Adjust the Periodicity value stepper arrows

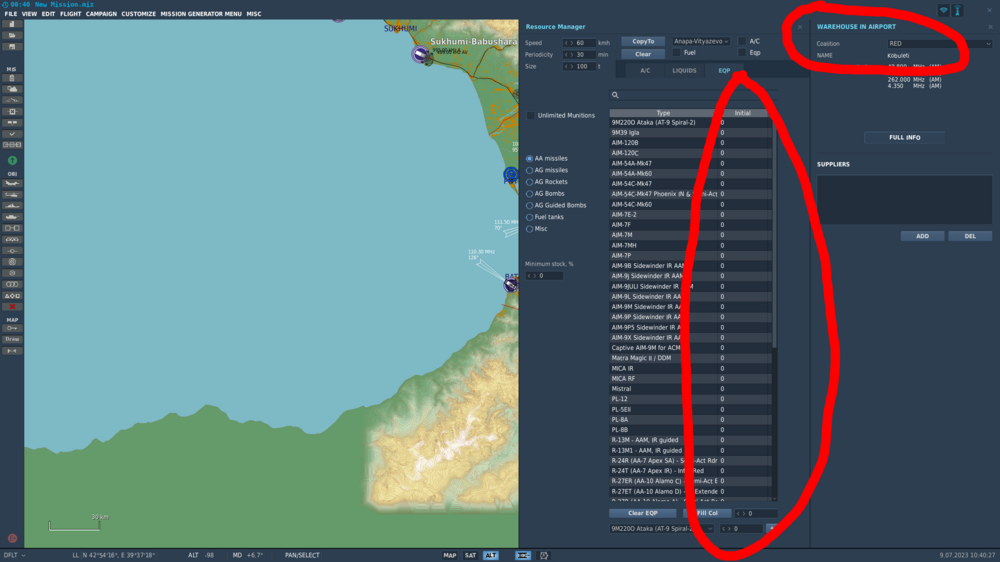pos(569,55)
